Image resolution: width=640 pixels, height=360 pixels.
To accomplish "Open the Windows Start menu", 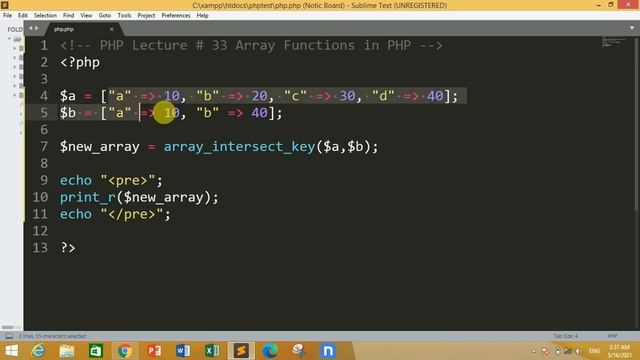I will [x=11, y=351].
